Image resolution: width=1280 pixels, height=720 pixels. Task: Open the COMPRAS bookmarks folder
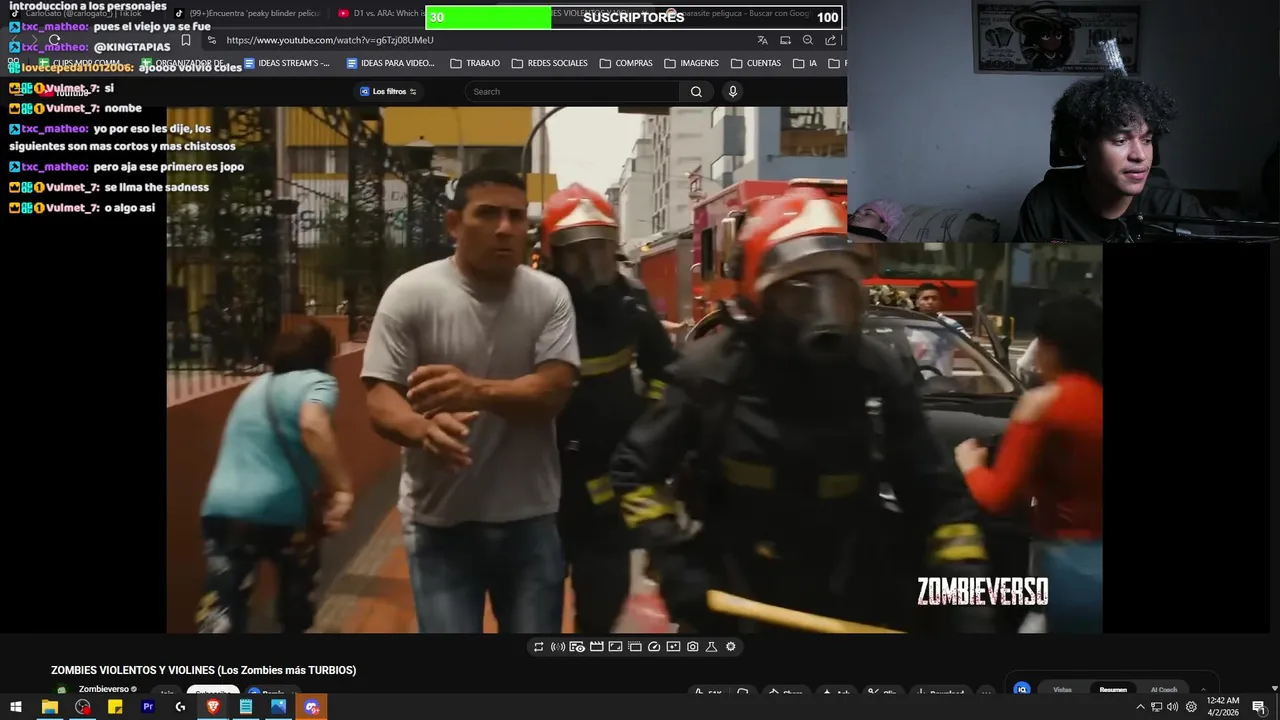coord(626,63)
